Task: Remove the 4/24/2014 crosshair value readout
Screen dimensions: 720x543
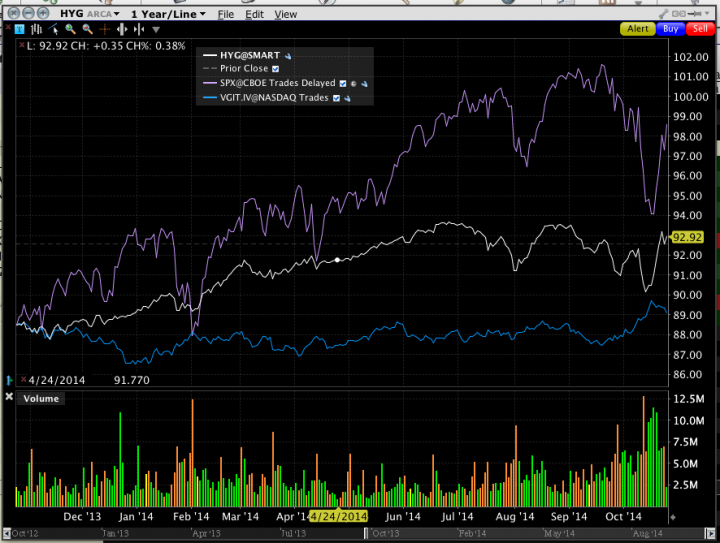Action: [24, 379]
